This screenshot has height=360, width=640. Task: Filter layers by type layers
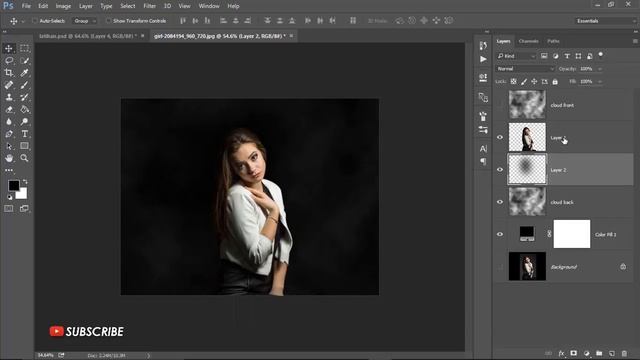567,56
